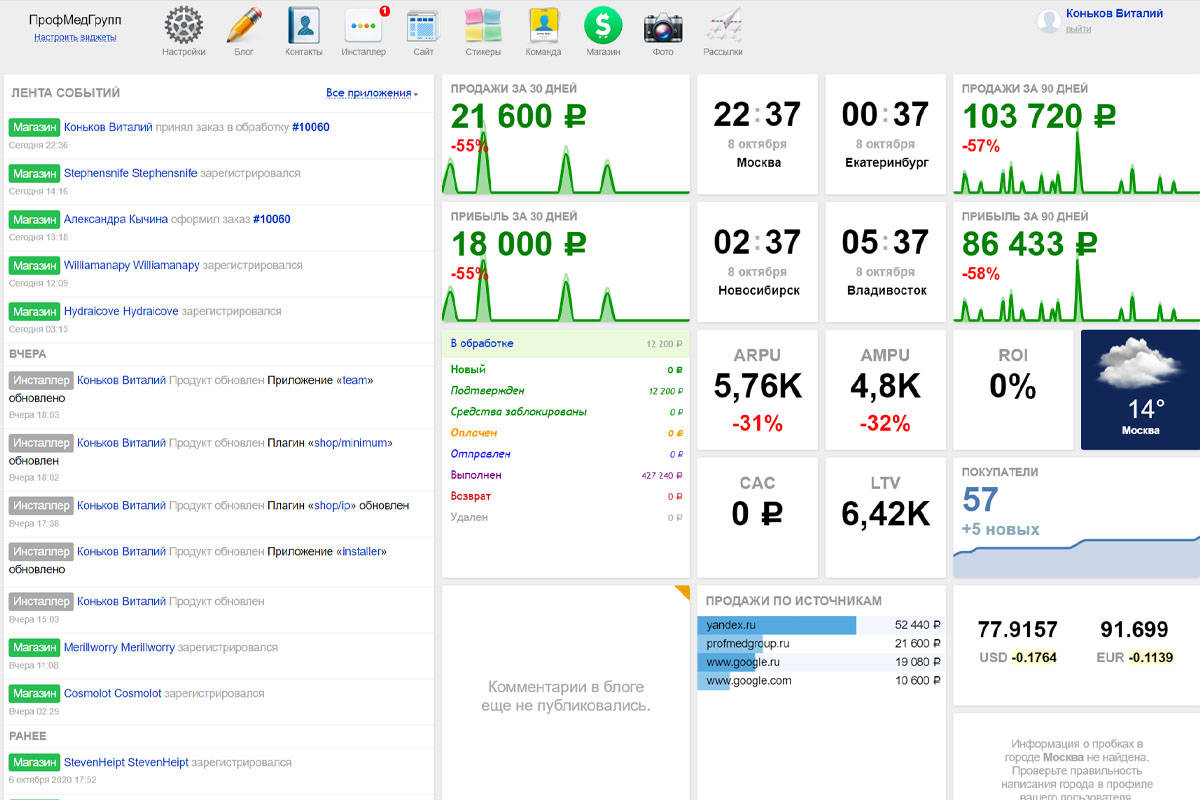Open the Рассылки mailing icon
The width and height of the screenshot is (1200, 800).
723,26
